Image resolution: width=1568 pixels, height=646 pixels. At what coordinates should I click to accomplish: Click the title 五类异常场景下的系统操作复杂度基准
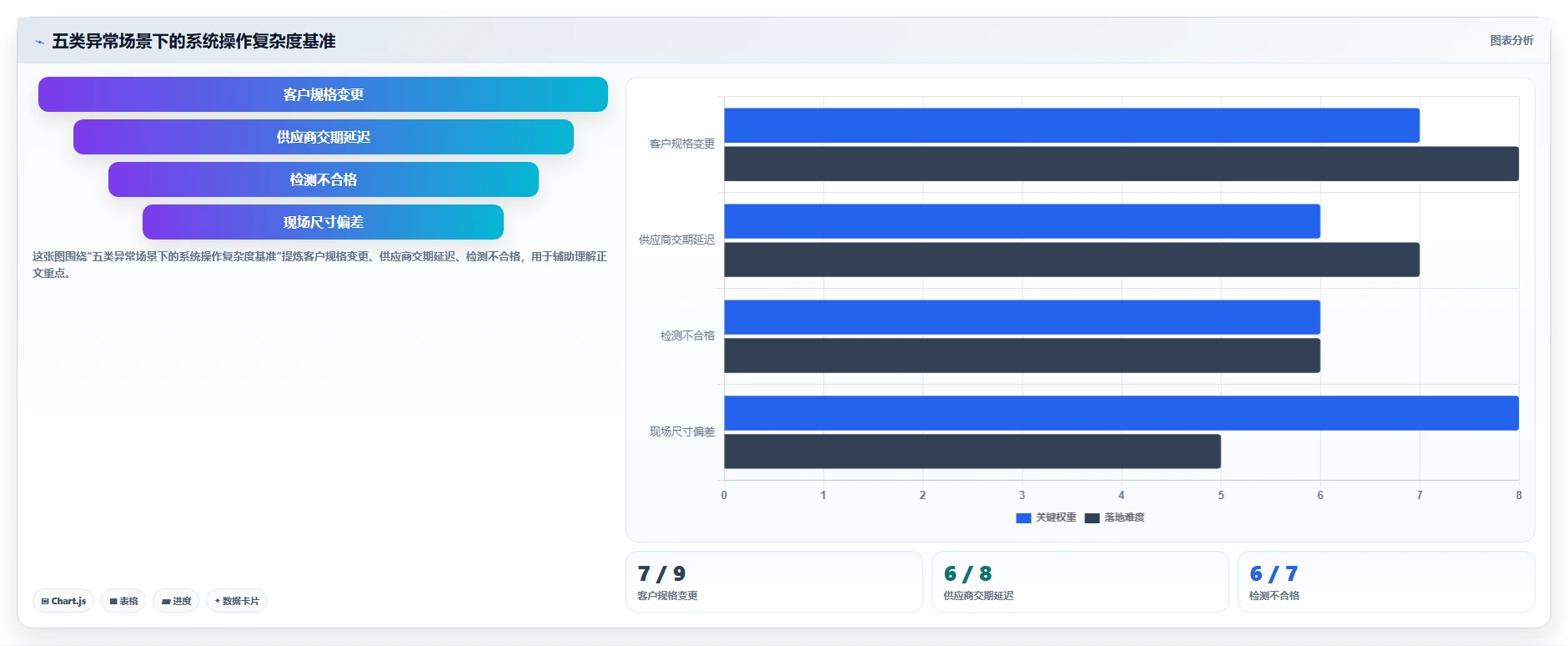tap(193, 41)
